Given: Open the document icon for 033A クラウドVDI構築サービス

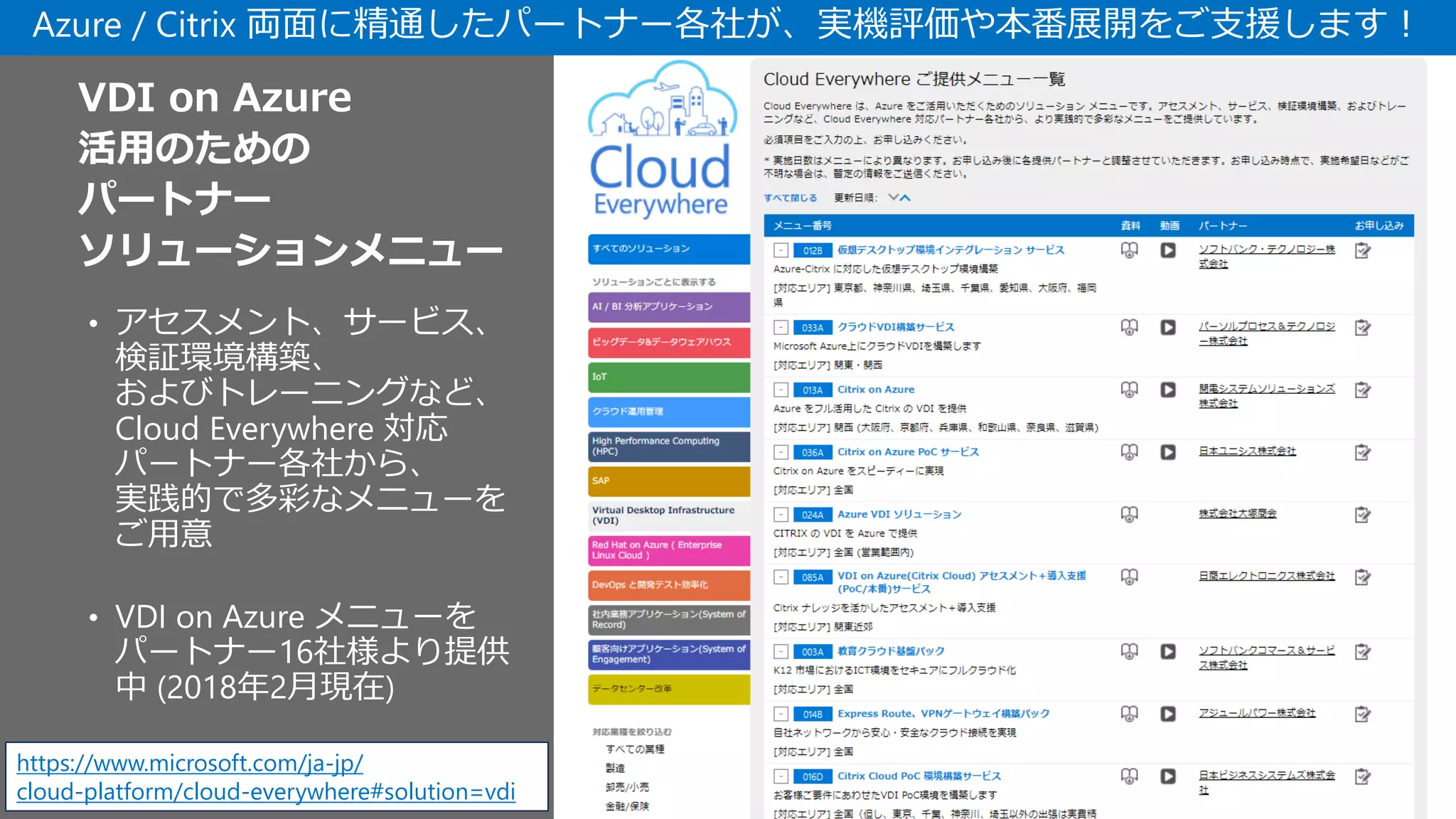Looking at the screenshot, I should pos(1129,327).
